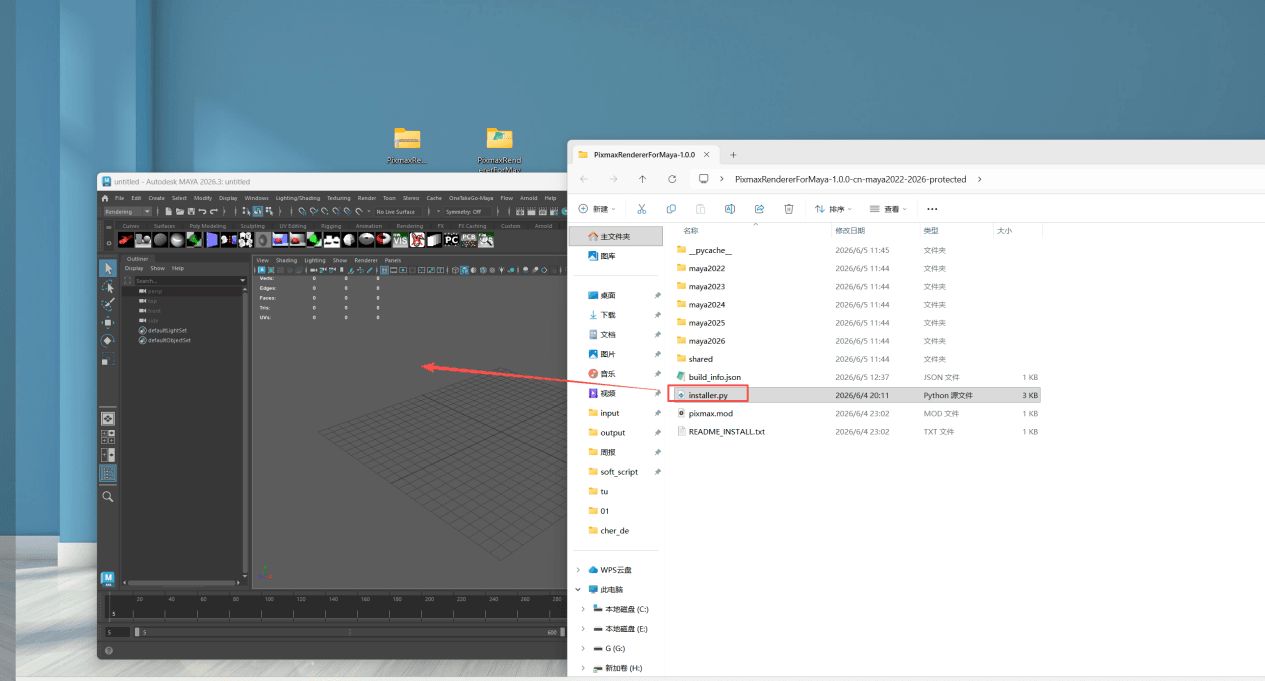1265x681 pixels.
Task: Choose the Lasso select tool in Maya
Action: [108, 287]
